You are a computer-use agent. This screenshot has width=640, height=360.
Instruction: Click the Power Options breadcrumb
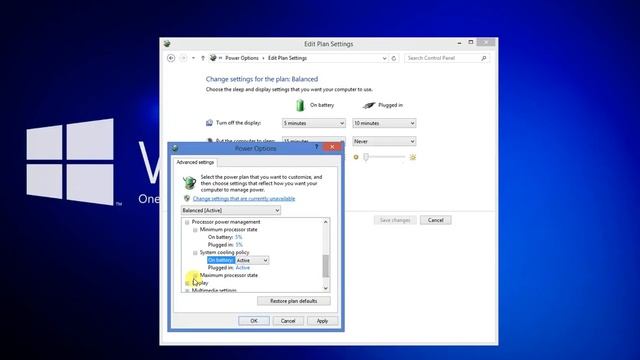242,58
